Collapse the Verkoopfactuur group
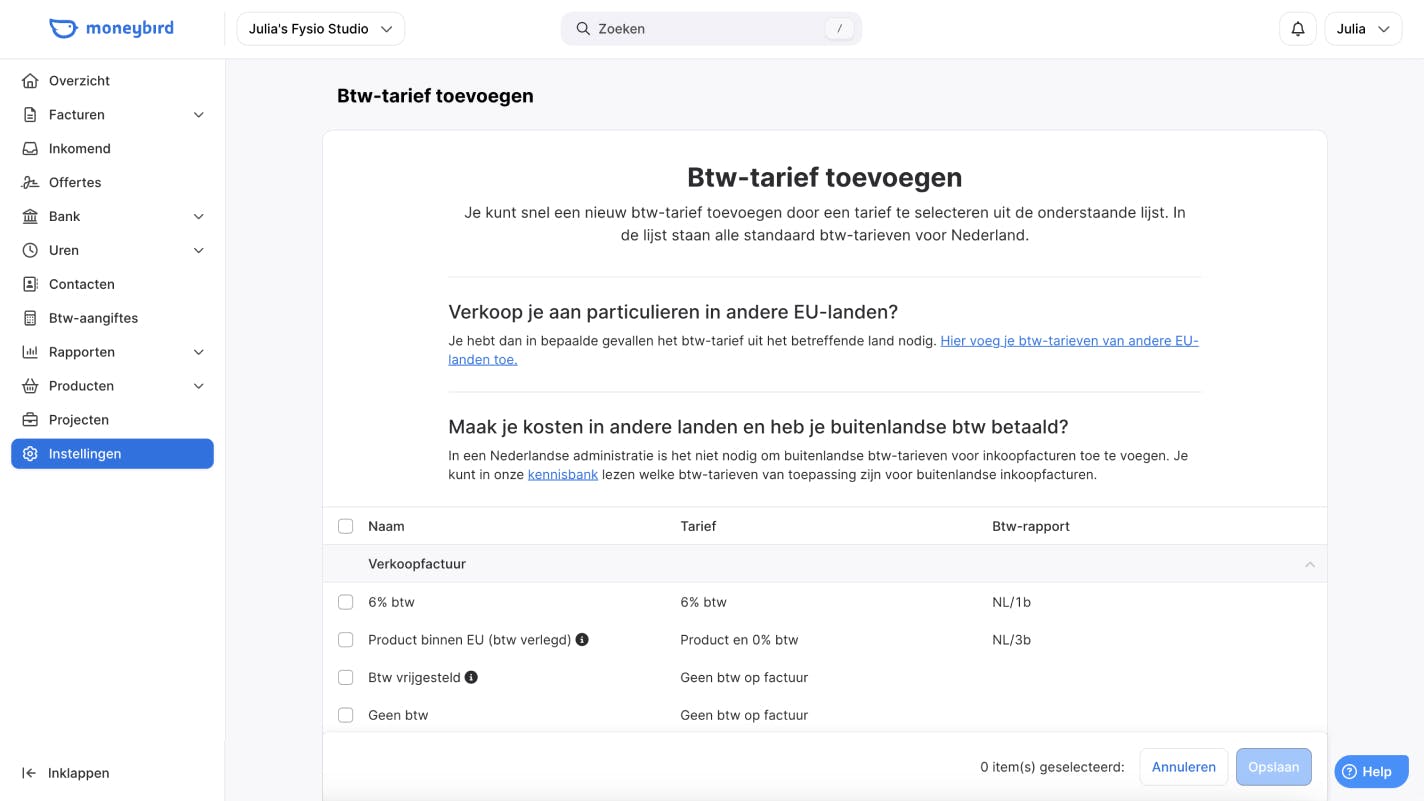Screen dimensions: 1424x801 tap(1309, 564)
